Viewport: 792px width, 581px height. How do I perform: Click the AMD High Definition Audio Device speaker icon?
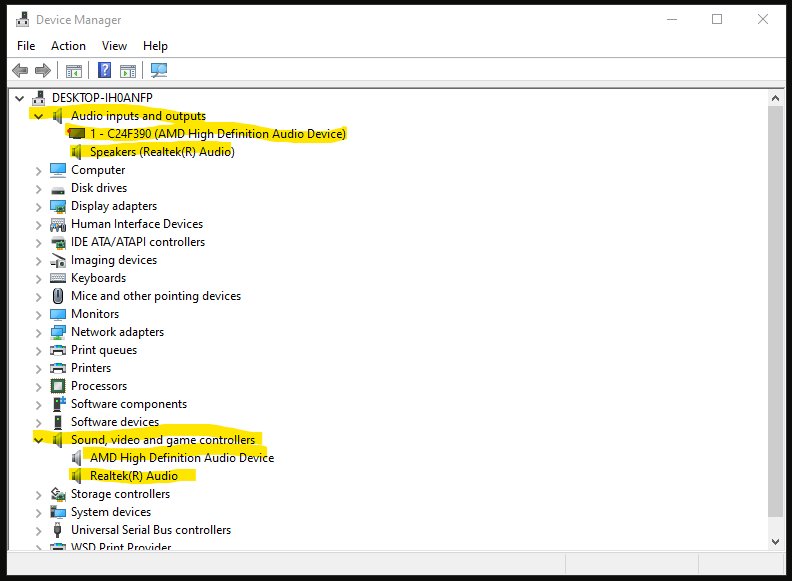tap(76, 458)
